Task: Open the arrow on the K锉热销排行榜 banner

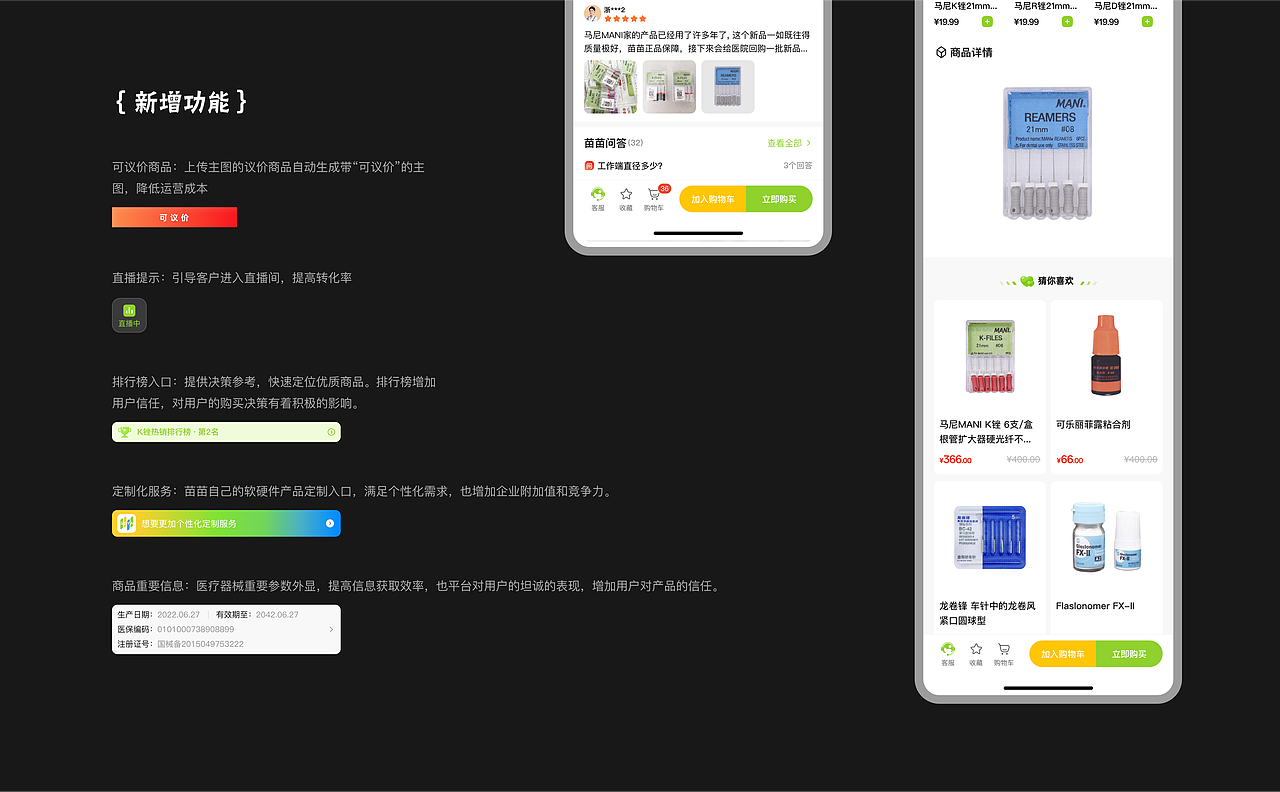Action: click(331, 432)
